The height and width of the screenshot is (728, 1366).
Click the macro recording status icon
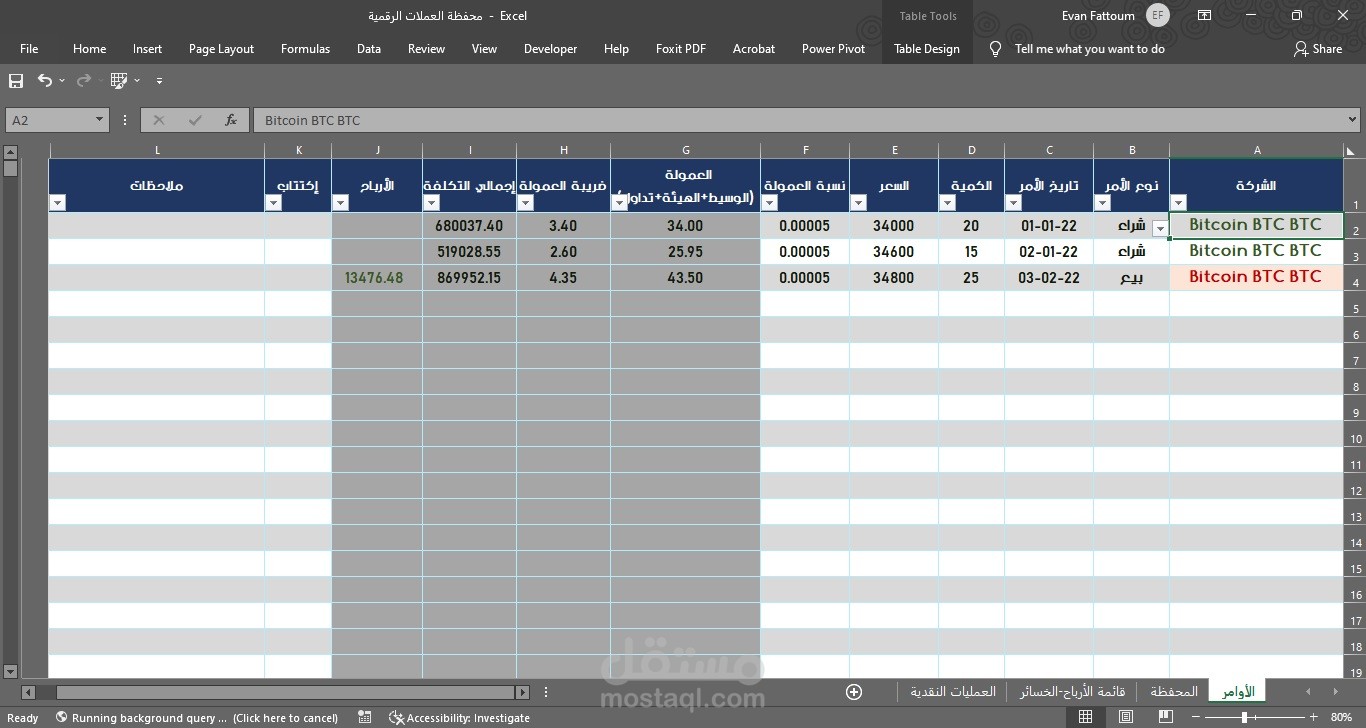pos(364,717)
